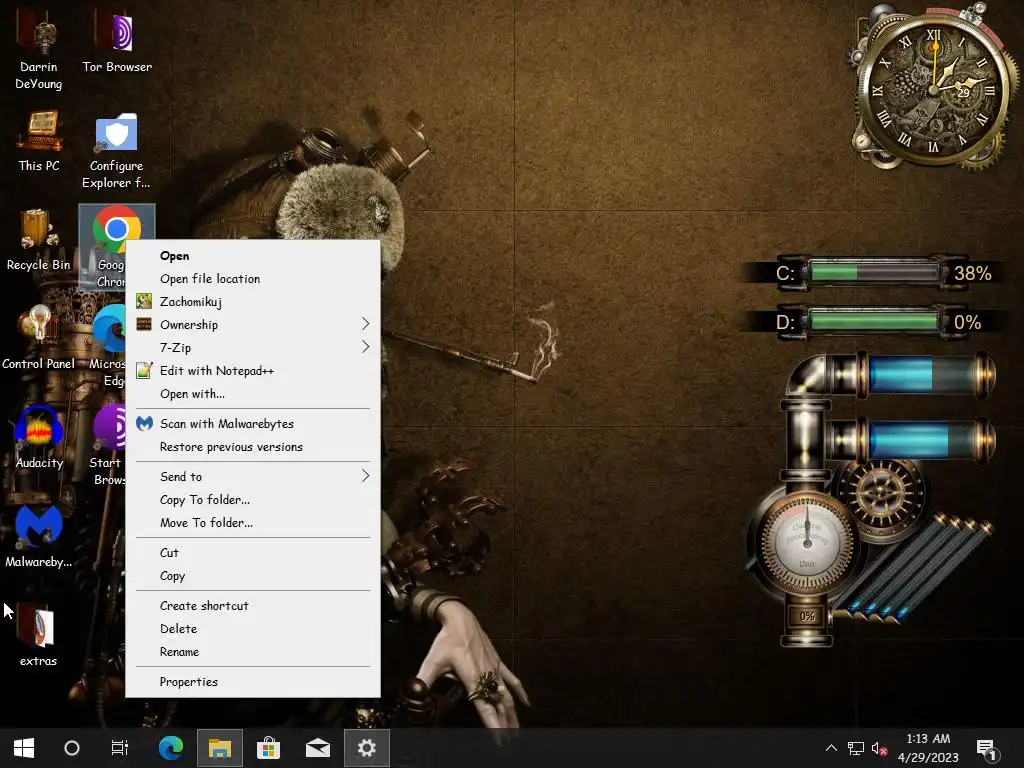Open the notification center icon
This screenshot has height=768, width=1024.
point(986,749)
